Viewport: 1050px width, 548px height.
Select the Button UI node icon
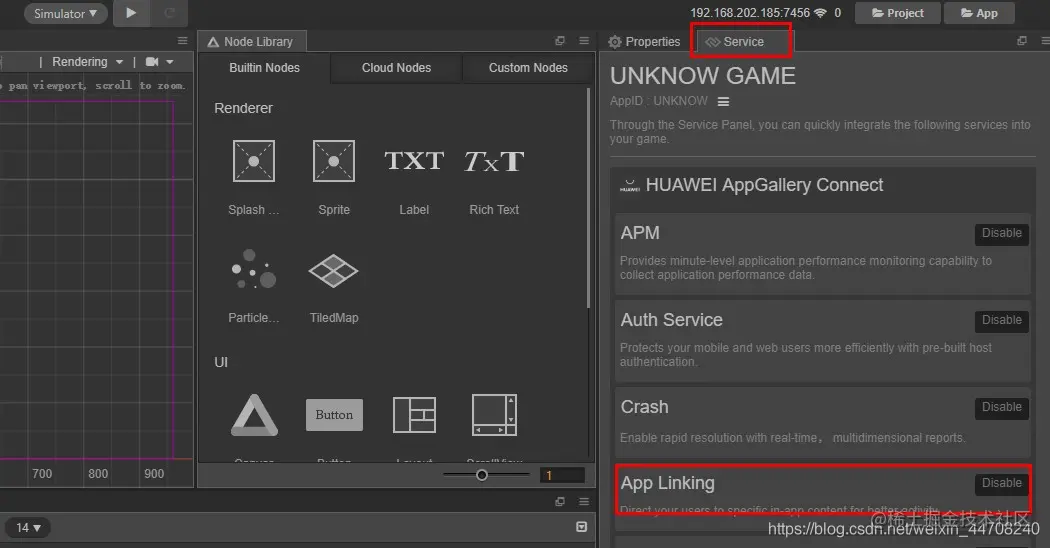(334, 415)
